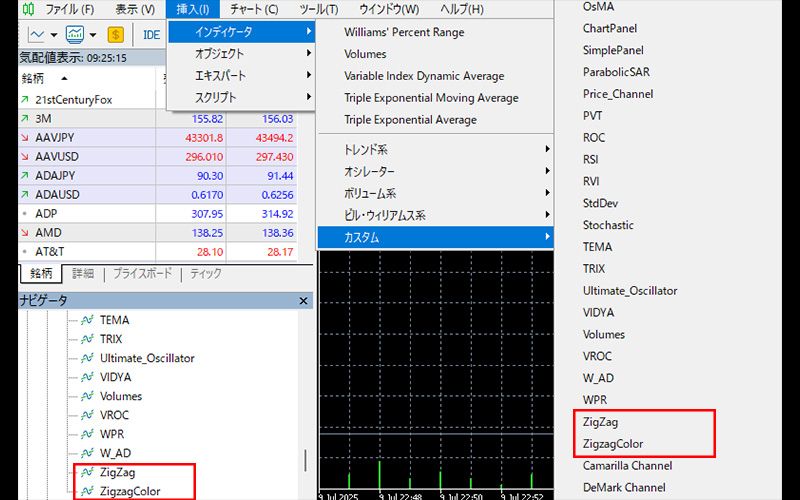Select オブジェクト in the insert menu
800x500 pixels.
[x=219, y=54]
